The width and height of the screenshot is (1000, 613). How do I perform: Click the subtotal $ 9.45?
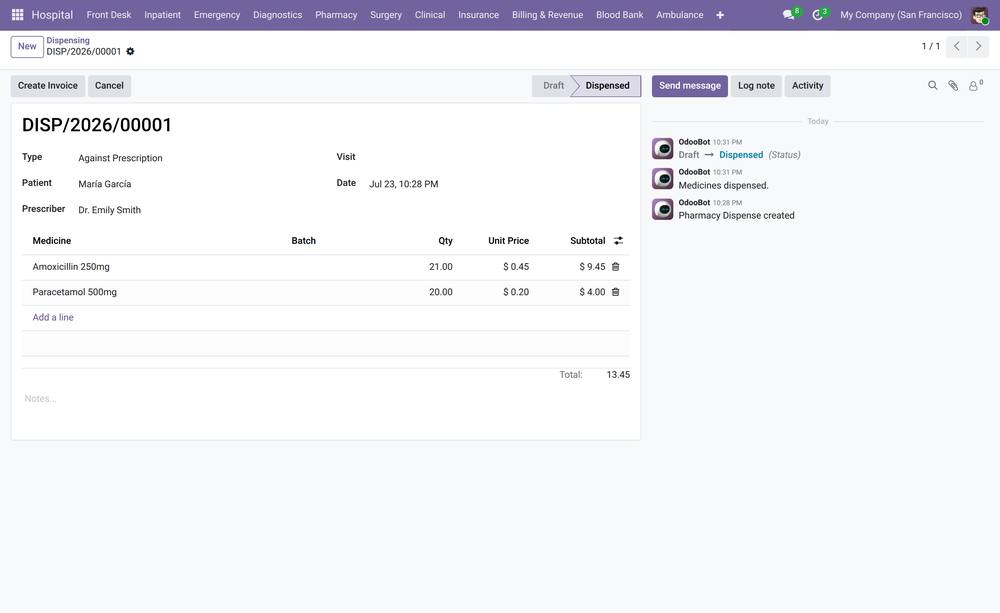592,267
